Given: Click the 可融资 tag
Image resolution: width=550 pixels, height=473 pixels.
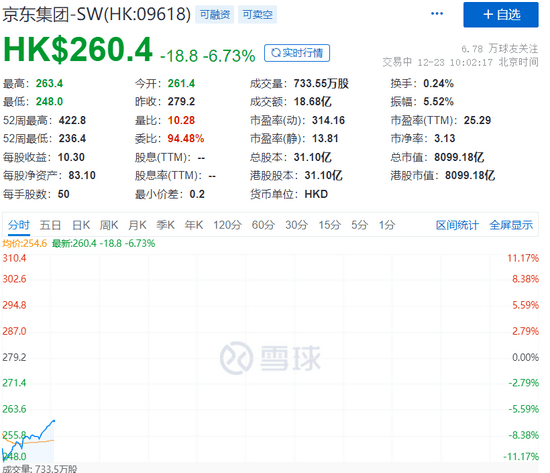Looking at the screenshot, I should click(215, 14).
